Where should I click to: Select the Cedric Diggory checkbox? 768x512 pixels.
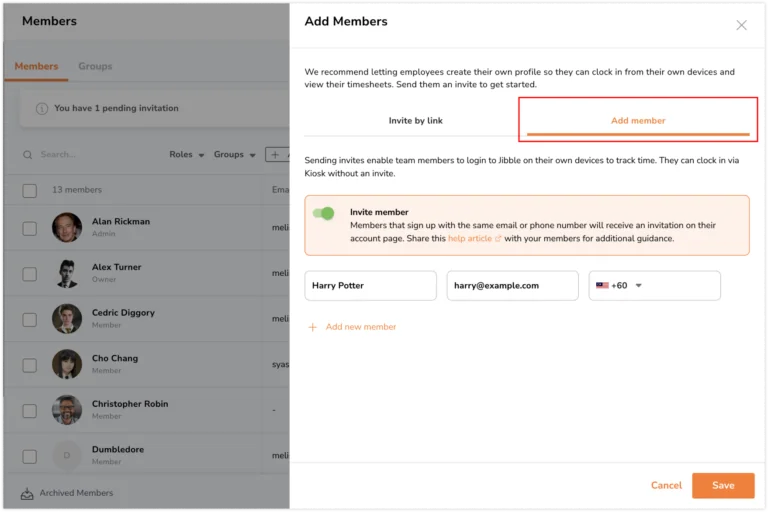coord(29,319)
